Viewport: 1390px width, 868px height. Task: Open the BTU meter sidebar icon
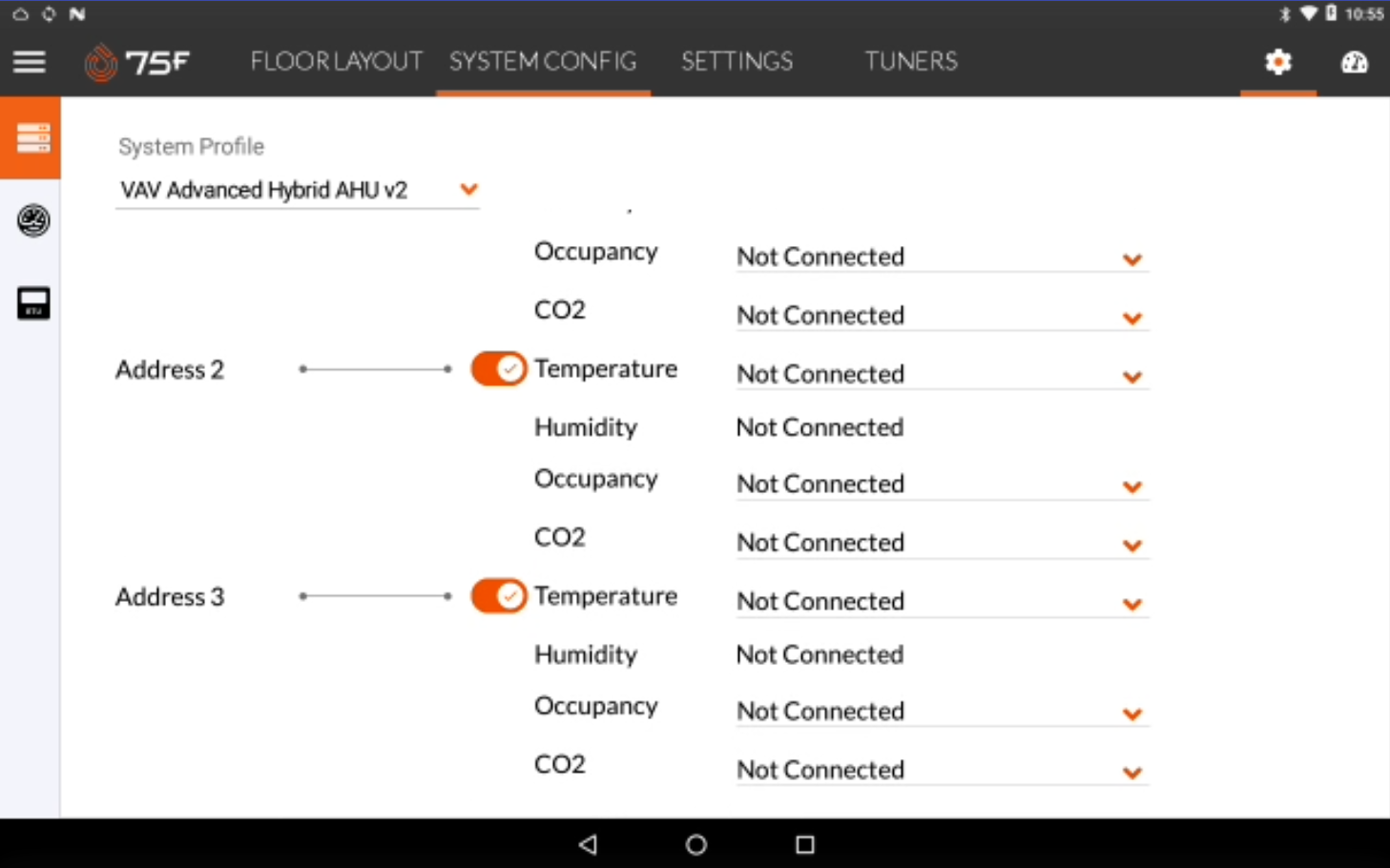33,303
